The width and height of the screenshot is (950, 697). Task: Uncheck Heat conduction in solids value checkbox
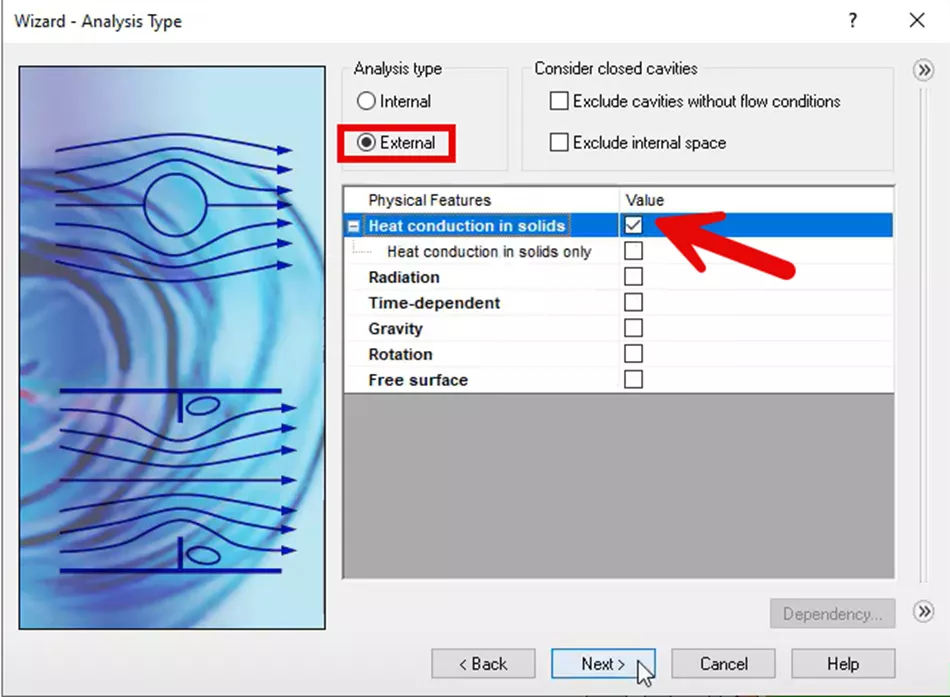(634, 225)
